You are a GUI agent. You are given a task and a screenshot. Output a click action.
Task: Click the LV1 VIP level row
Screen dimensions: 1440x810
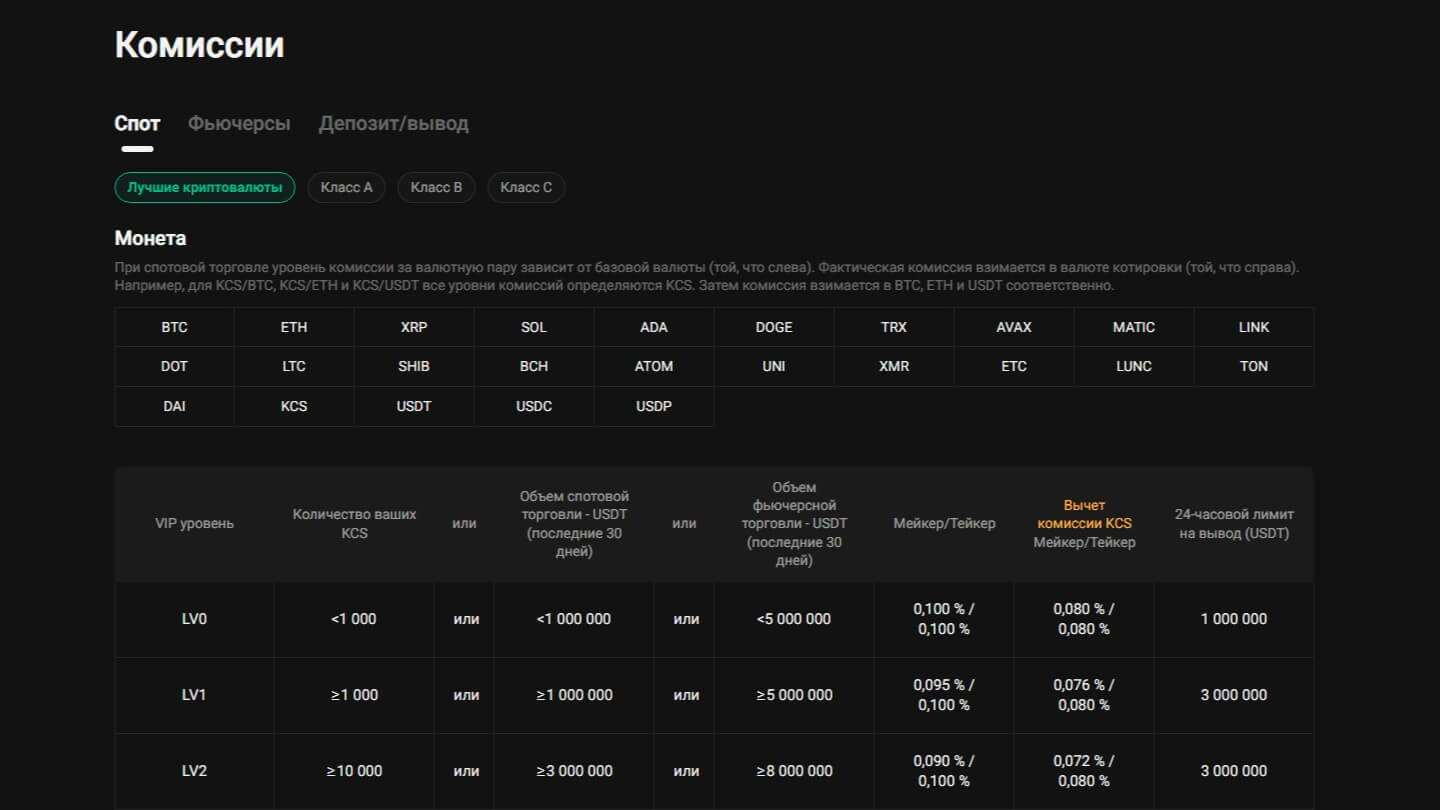(194, 695)
